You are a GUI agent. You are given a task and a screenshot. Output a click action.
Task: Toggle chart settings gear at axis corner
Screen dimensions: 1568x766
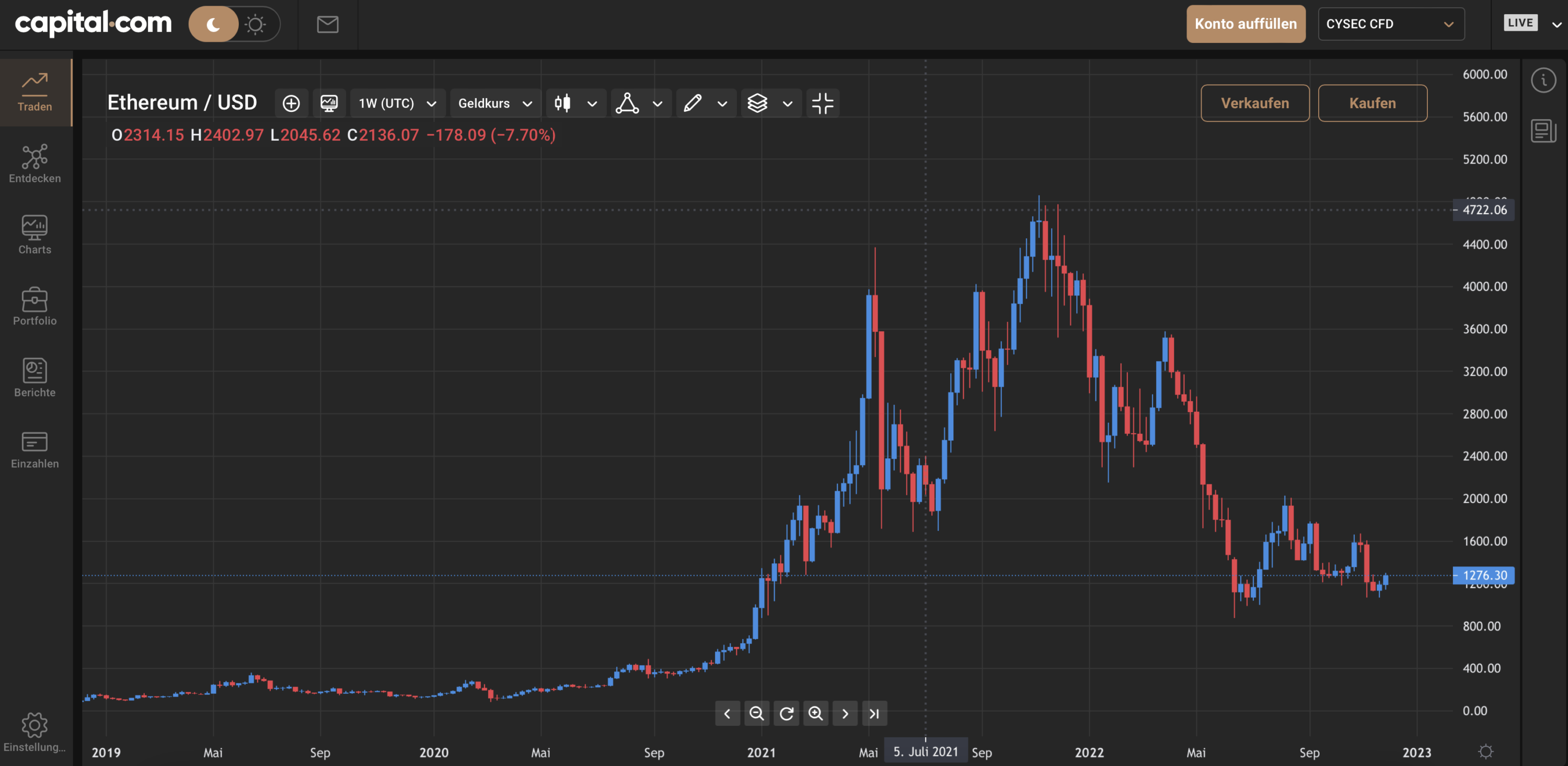point(1486,751)
